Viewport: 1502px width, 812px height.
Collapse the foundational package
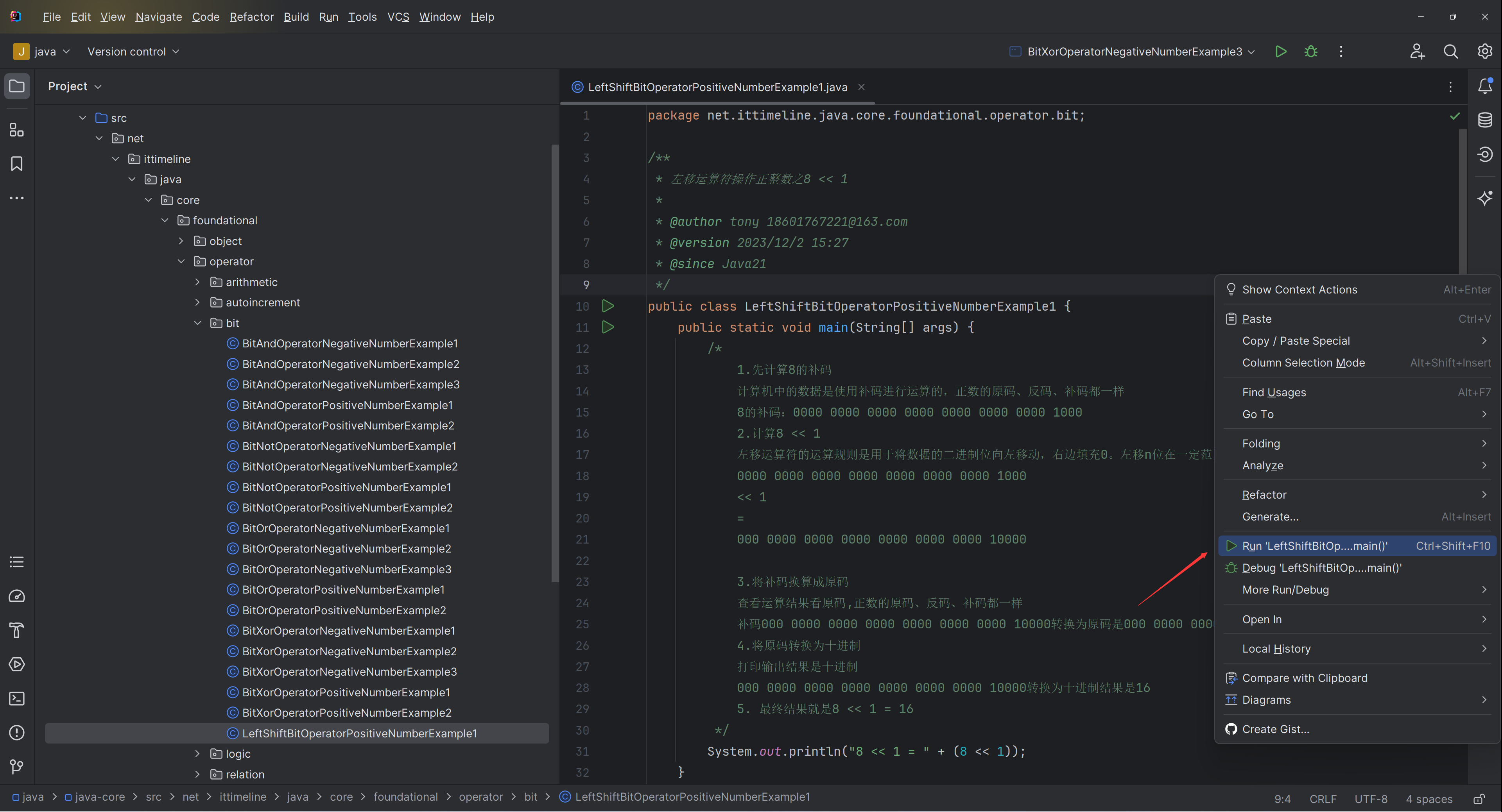click(165, 220)
